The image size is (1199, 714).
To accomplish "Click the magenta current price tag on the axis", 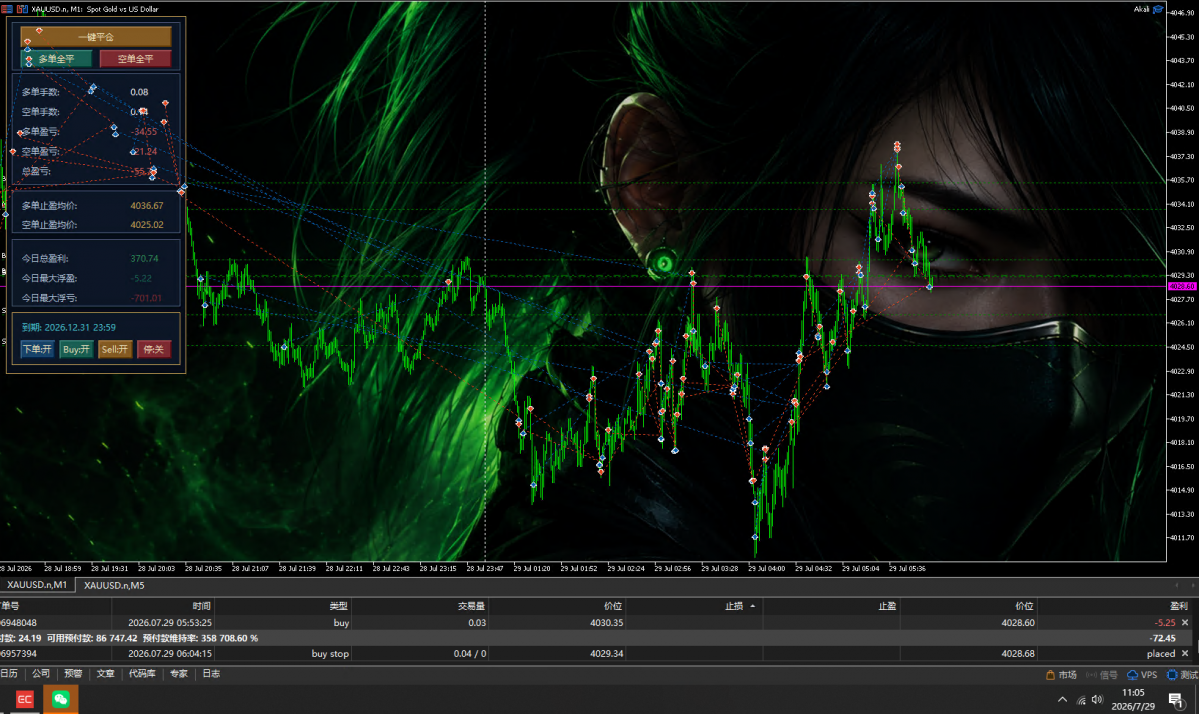I will click(x=1182, y=287).
